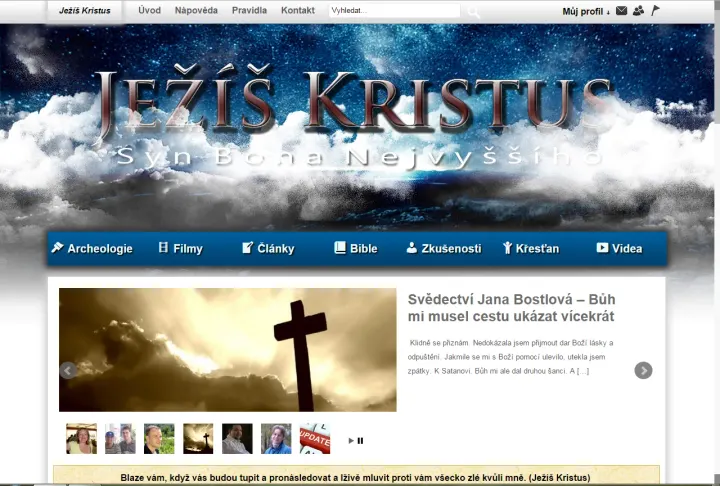Click the Články pencil icon

pos(247,248)
